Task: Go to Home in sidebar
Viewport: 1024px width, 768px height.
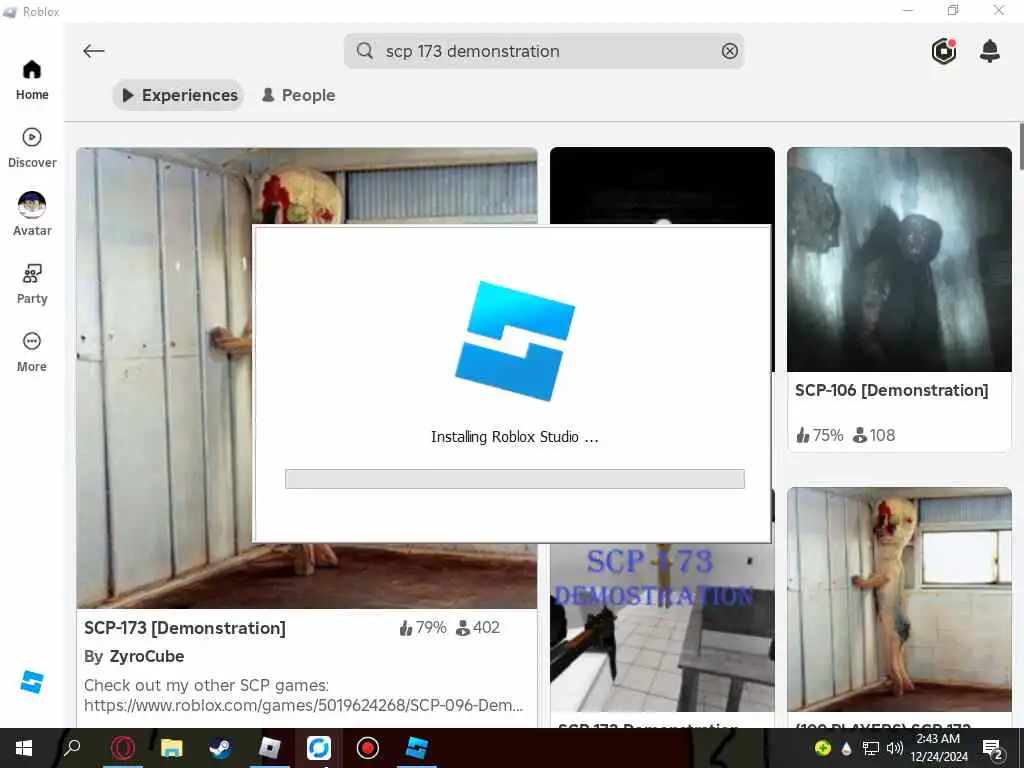Action: pyautogui.click(x=32, y=80)
